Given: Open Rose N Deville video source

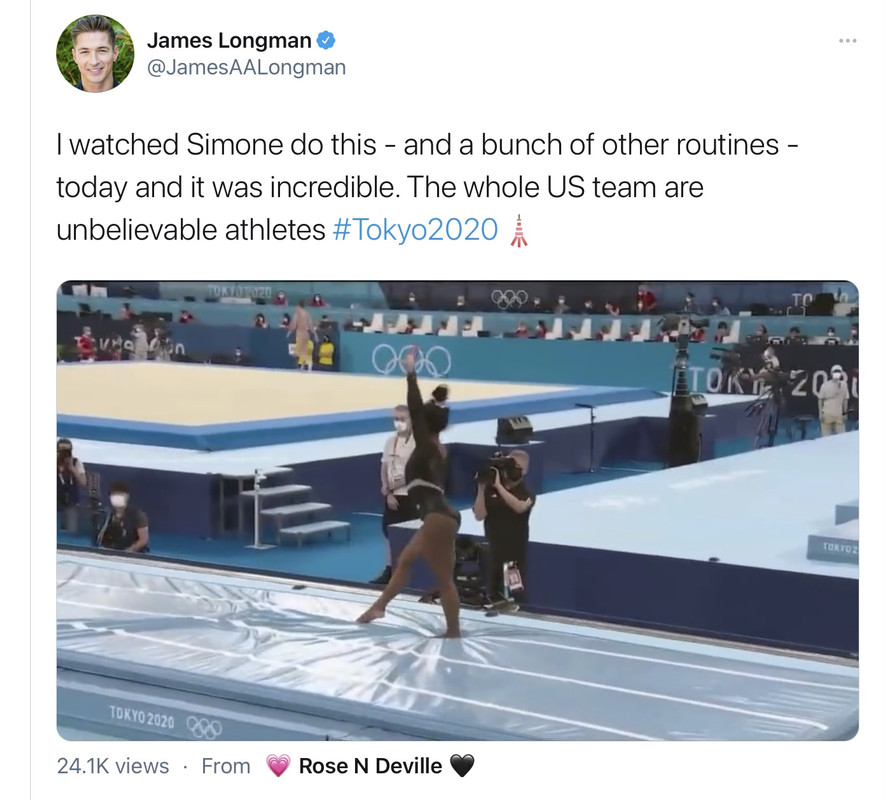Looking at the screenshot, I should [x=370, y=766].
